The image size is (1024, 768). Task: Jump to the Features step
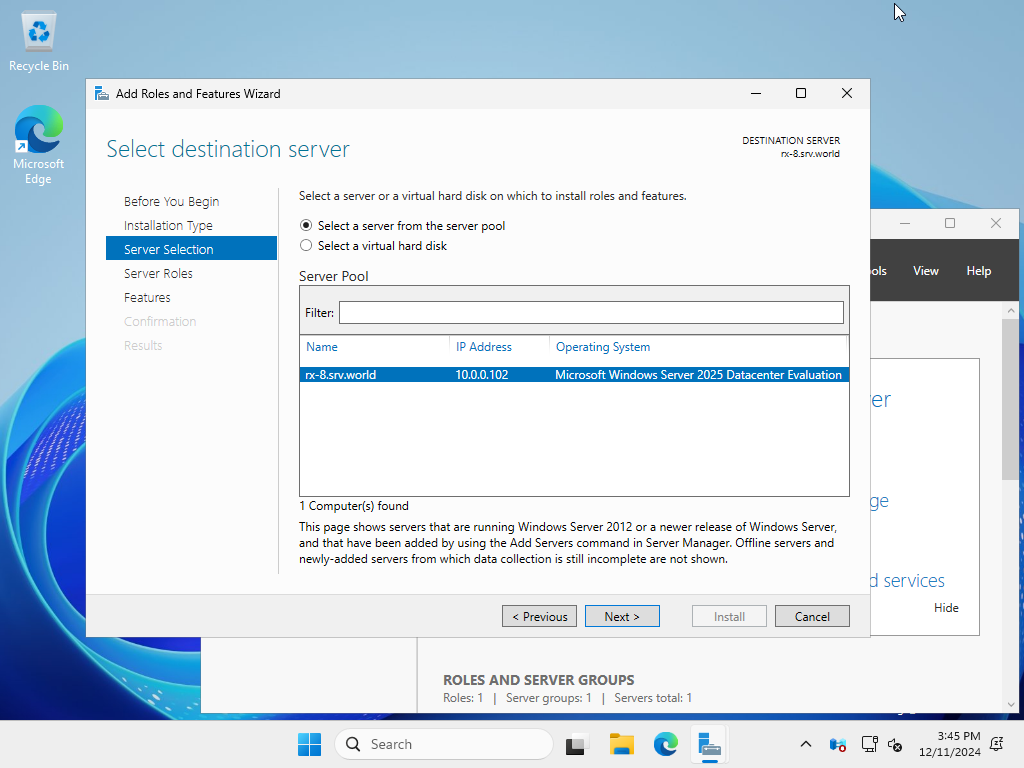click(x=147, y=297)
